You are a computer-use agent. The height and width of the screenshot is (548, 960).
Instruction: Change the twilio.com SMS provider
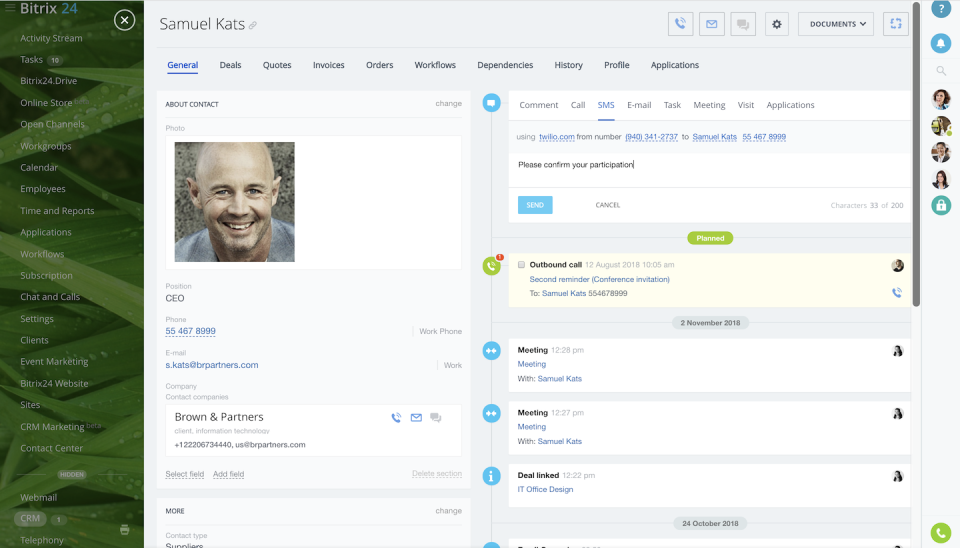[x=557, y=137]
